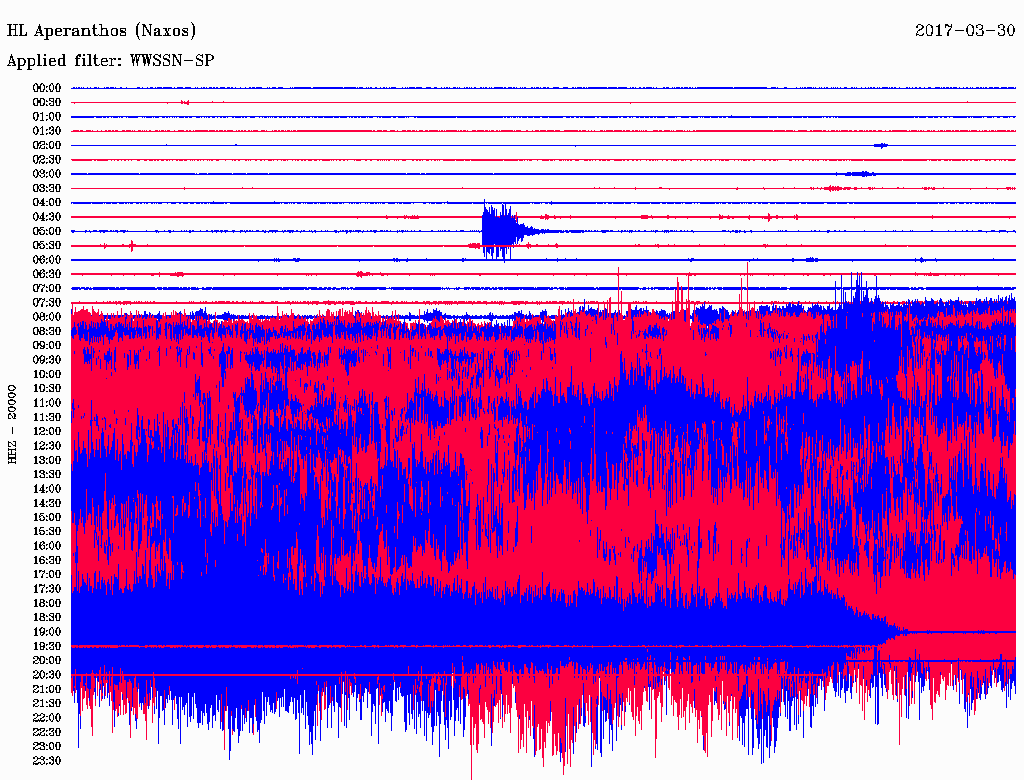1024x780 pixels.
Task: Select the 22:30 time label
Action: pyautogui.click(x=47, y=732)
